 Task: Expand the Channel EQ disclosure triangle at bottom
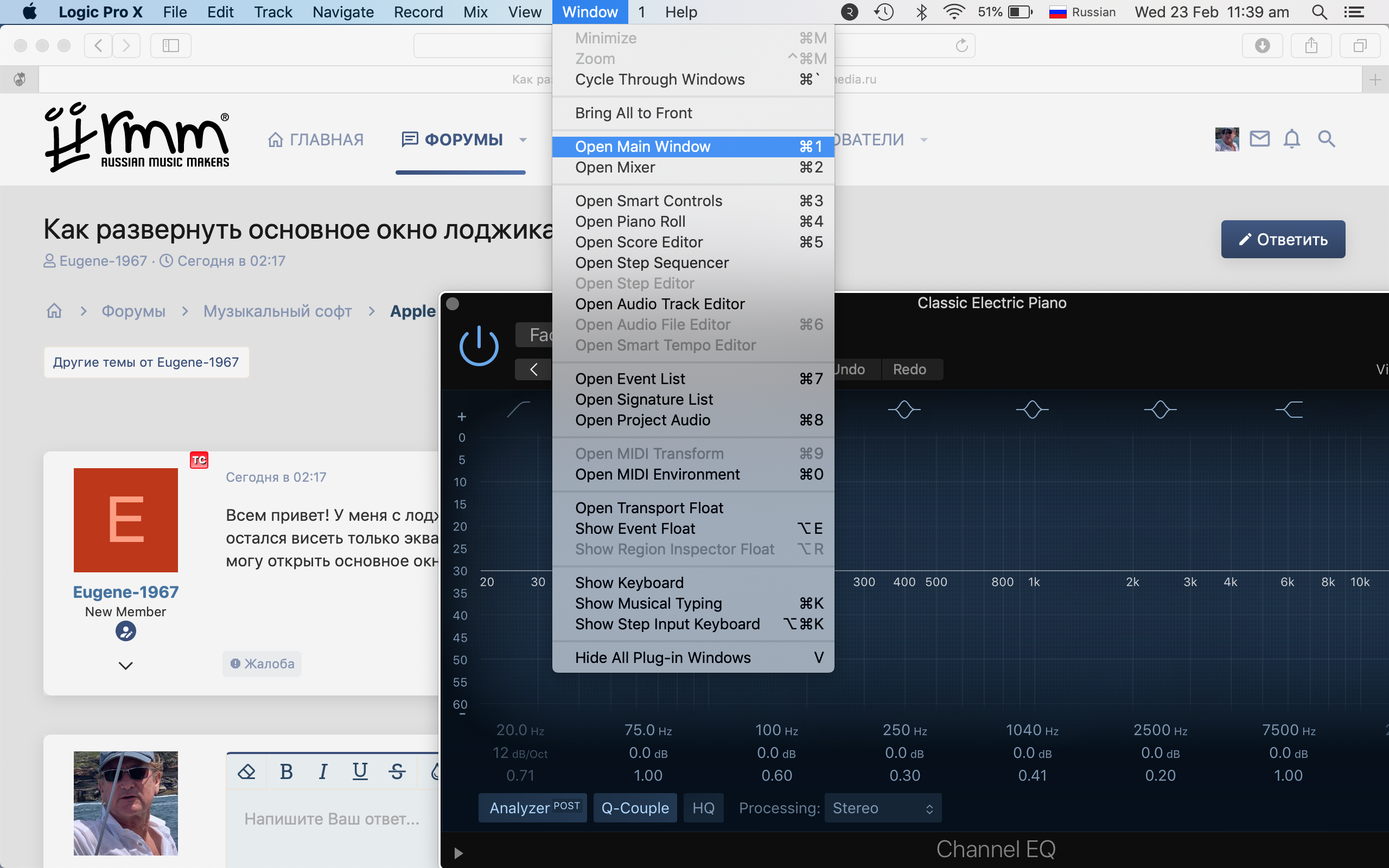point(458,853)
